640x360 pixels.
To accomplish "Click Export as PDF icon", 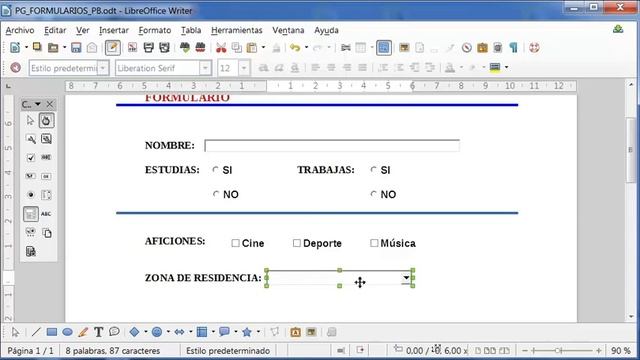I will pos(132,48).
